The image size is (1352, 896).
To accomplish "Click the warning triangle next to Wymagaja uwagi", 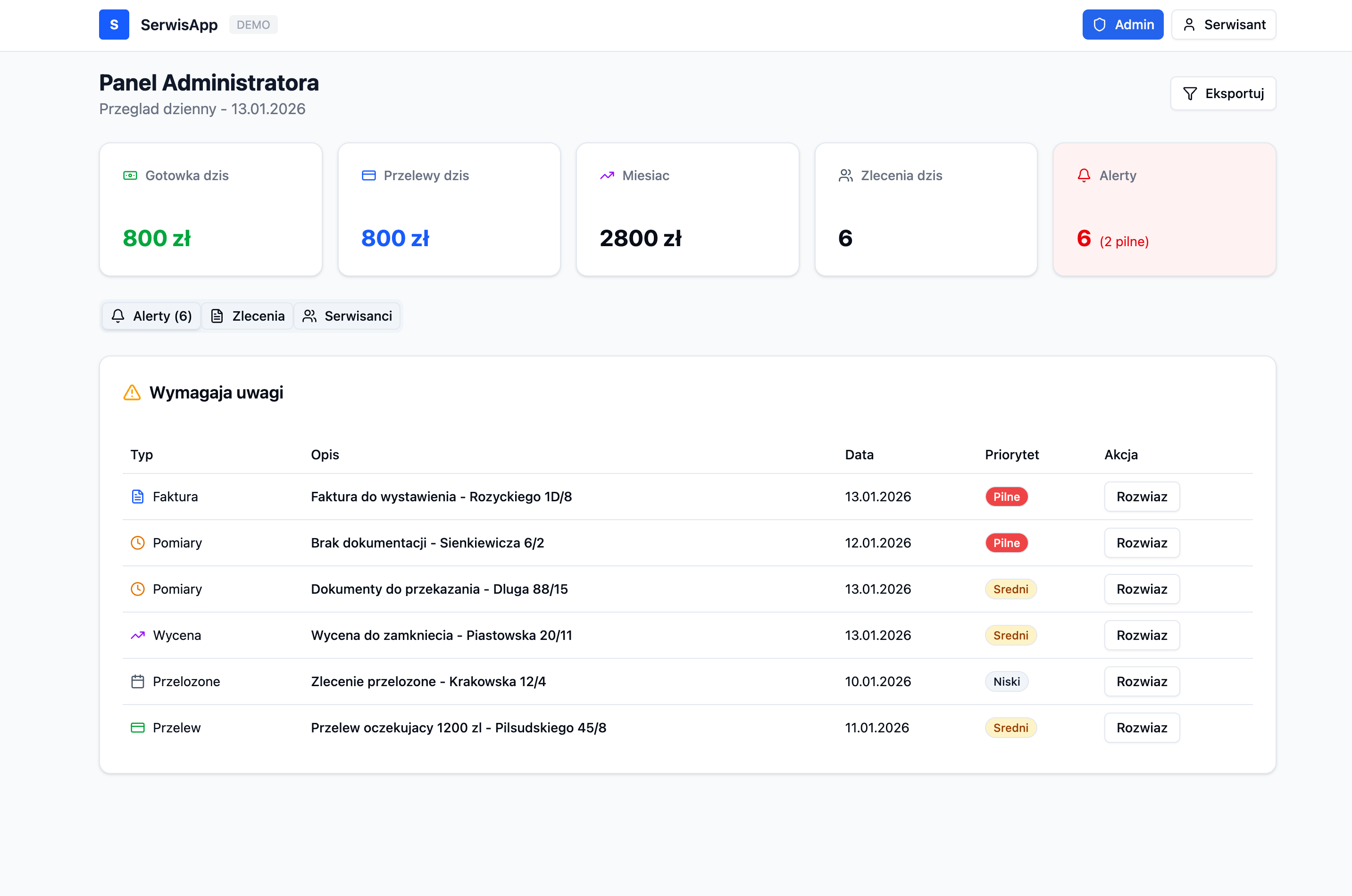I will (x=132, y=392).
